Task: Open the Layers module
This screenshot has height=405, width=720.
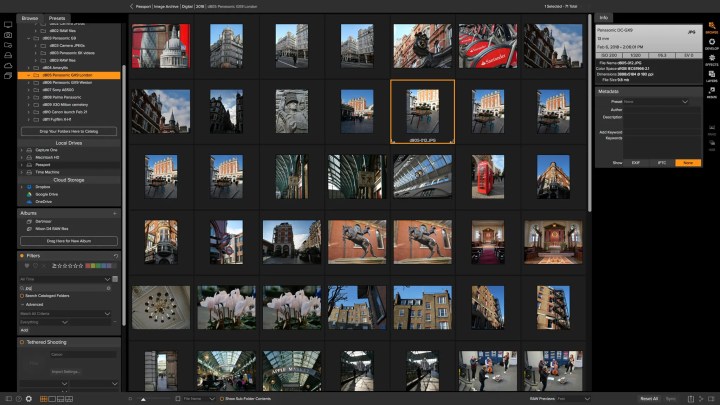Action: 711,76
